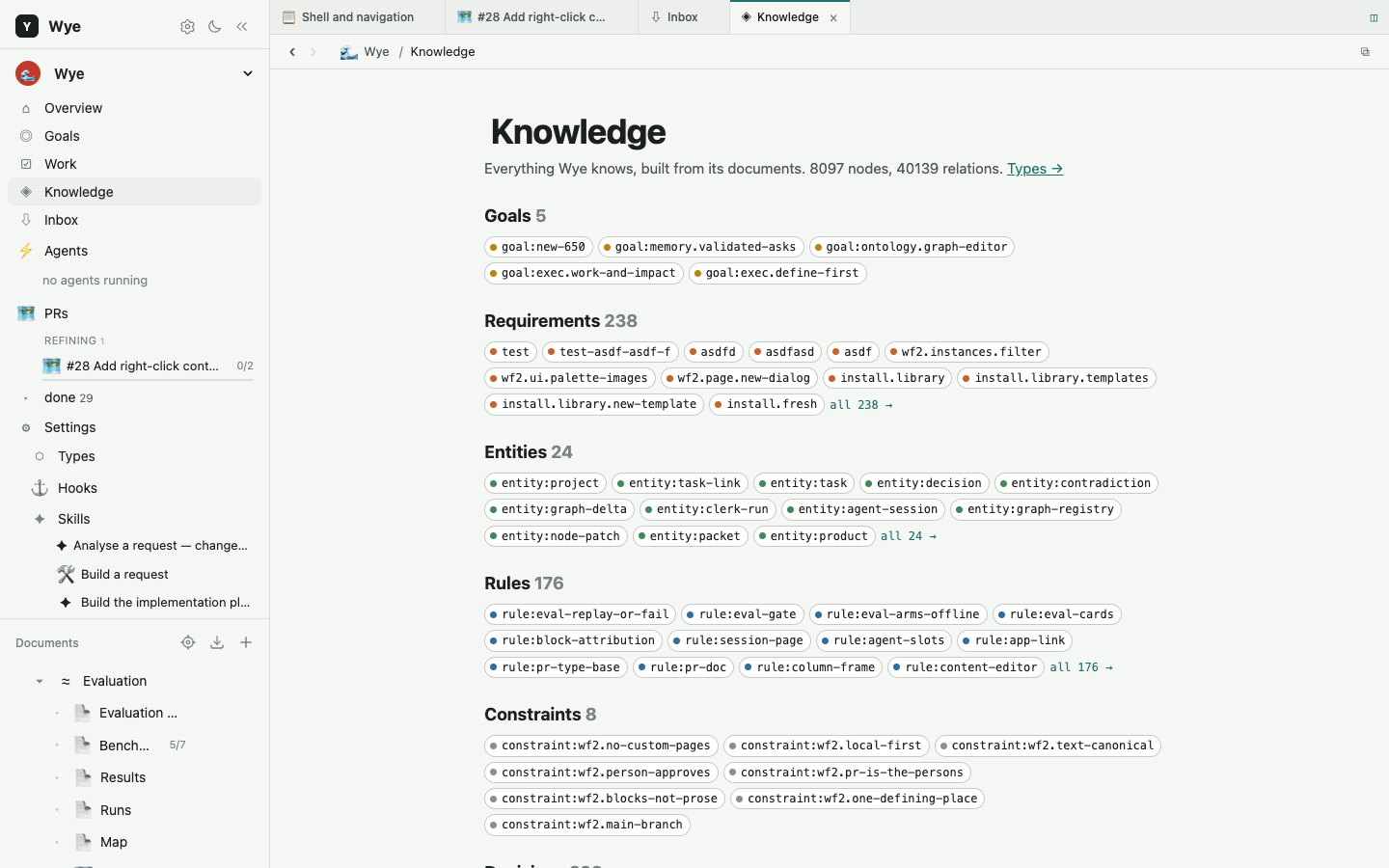1389x868 pixels.
Task: Open goal:new-650 chip
Action: pos(538,247)
